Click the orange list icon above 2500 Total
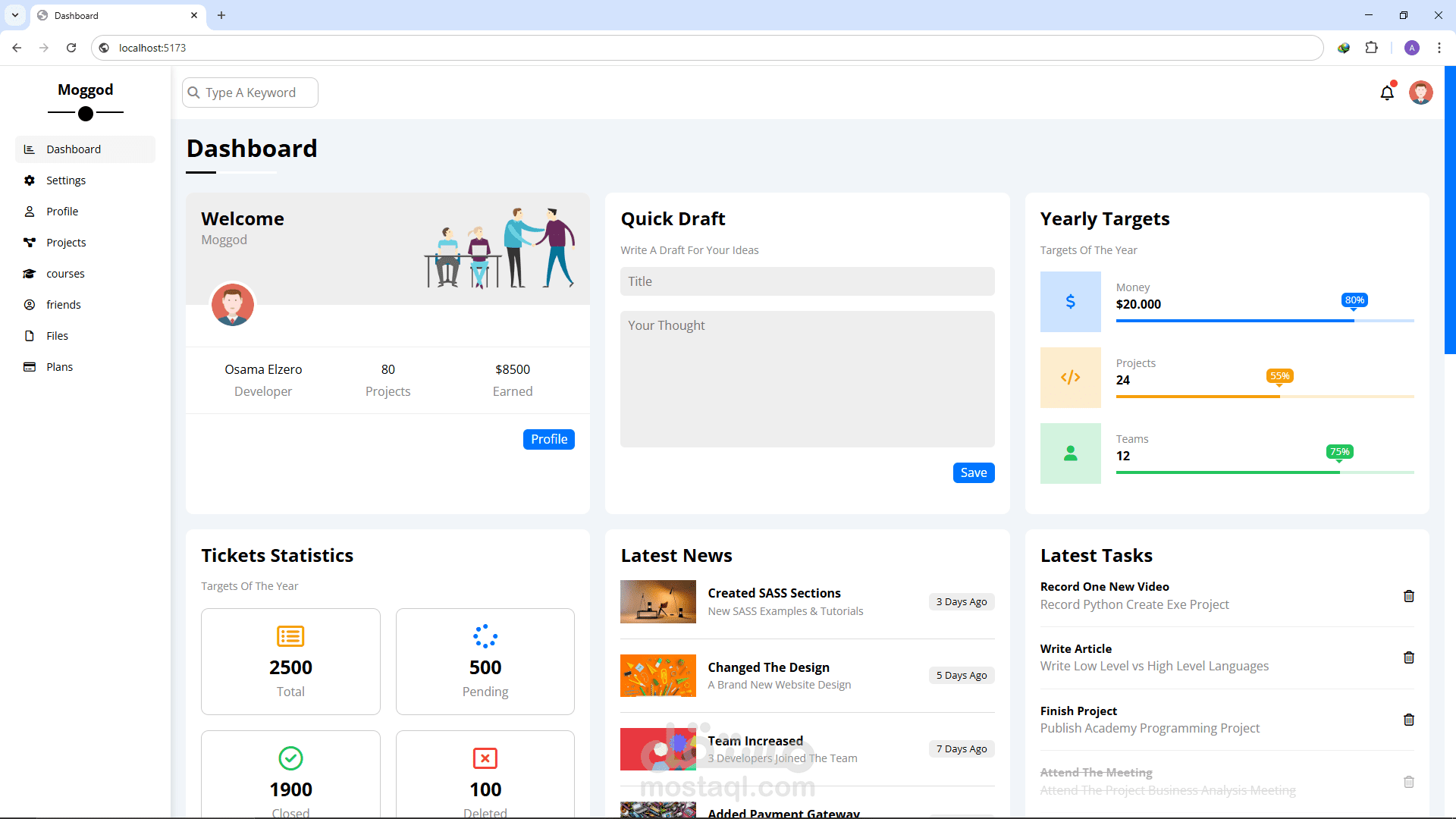This screenshot has width=1456, height=819. (x=290, y=636)
